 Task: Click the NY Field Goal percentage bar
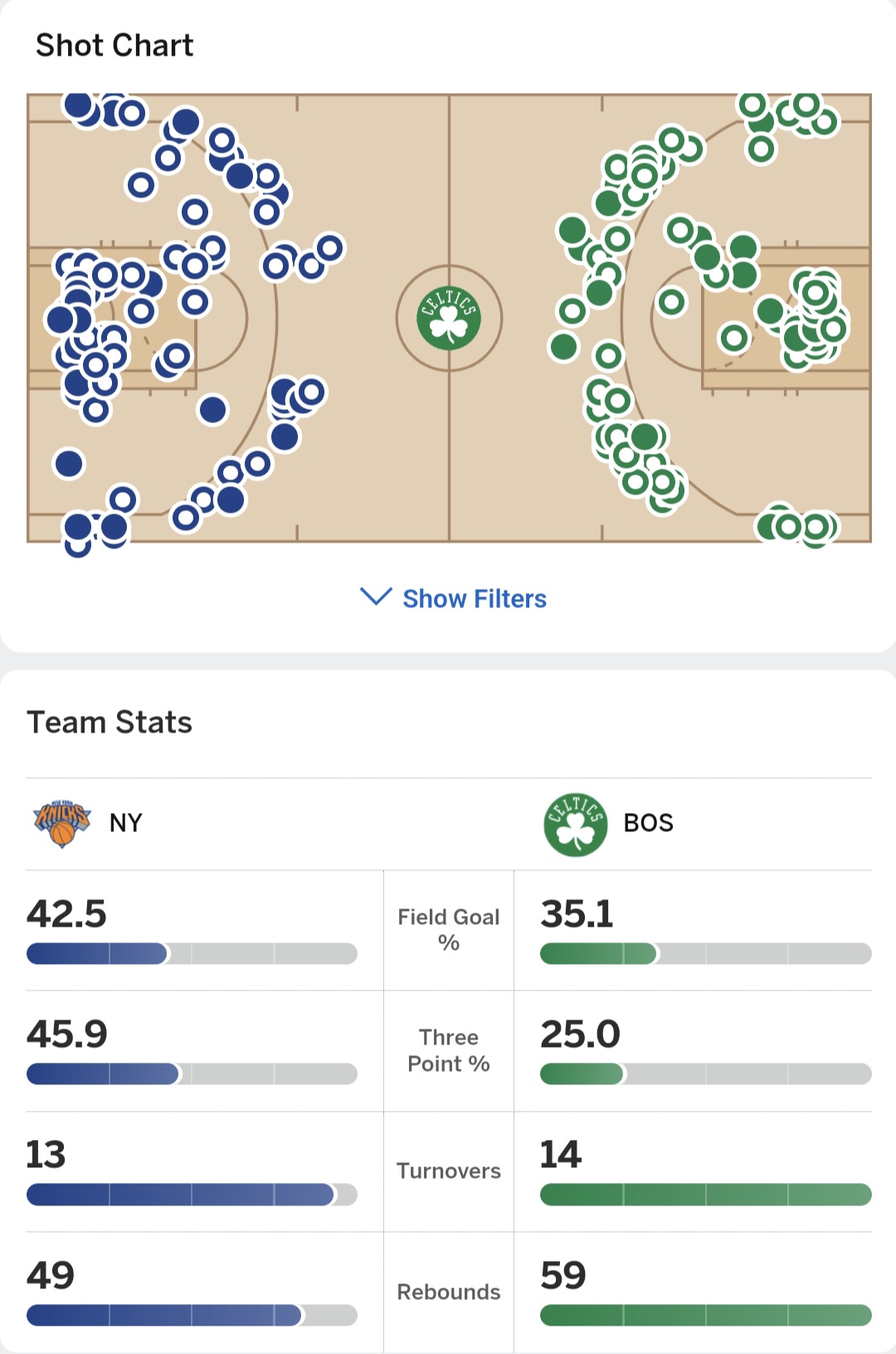pos(192,953)
